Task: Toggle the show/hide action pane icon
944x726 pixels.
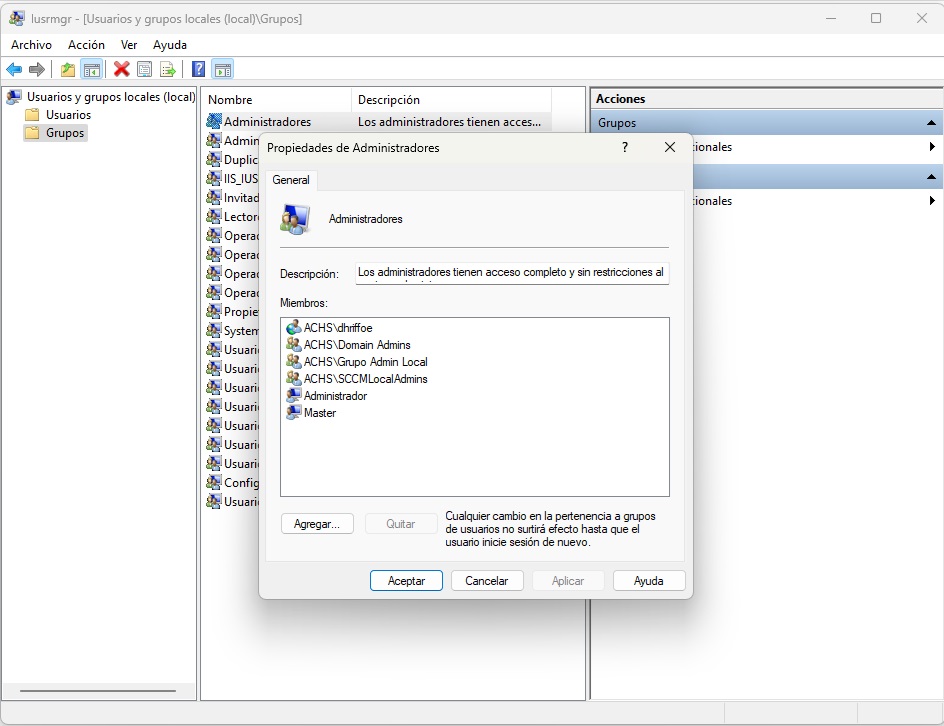Action: pyautogui.click(x=223, y=69)
